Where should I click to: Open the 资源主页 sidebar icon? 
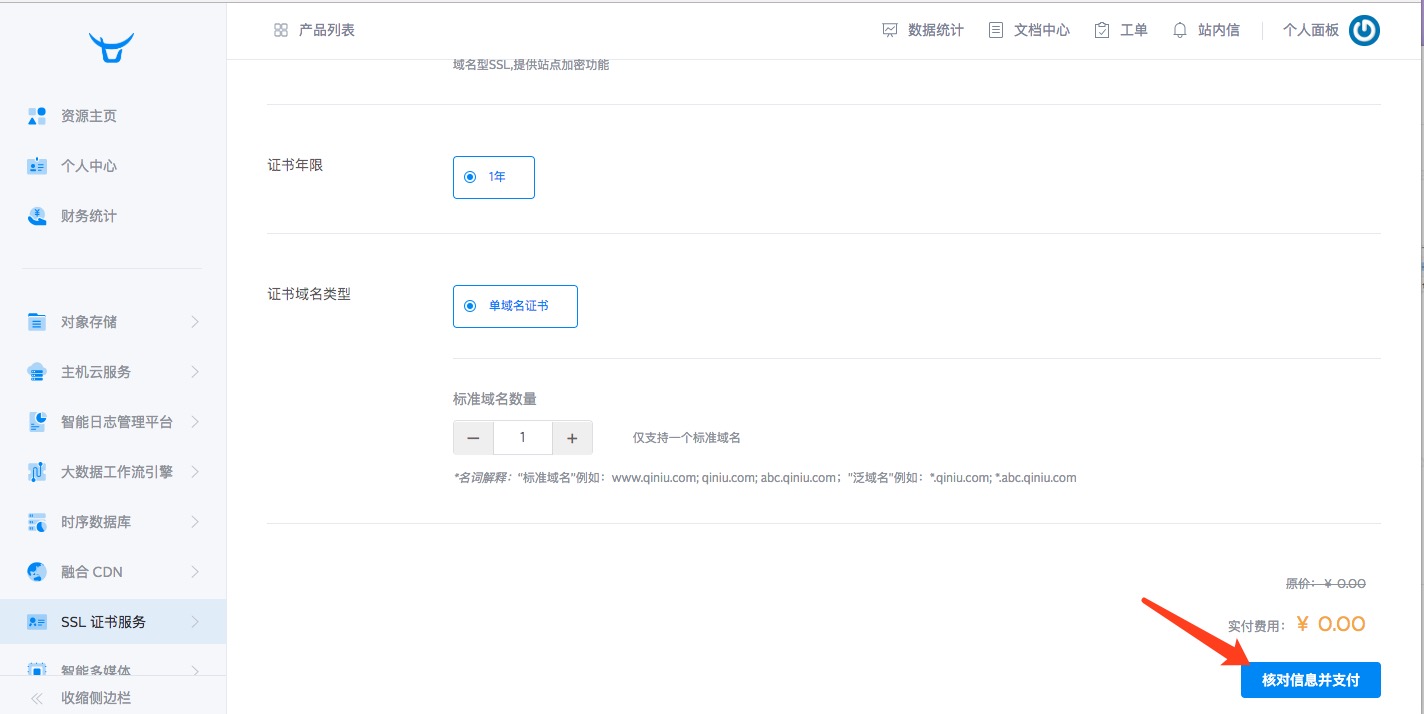pyautogui.click(x=37, y=116)
